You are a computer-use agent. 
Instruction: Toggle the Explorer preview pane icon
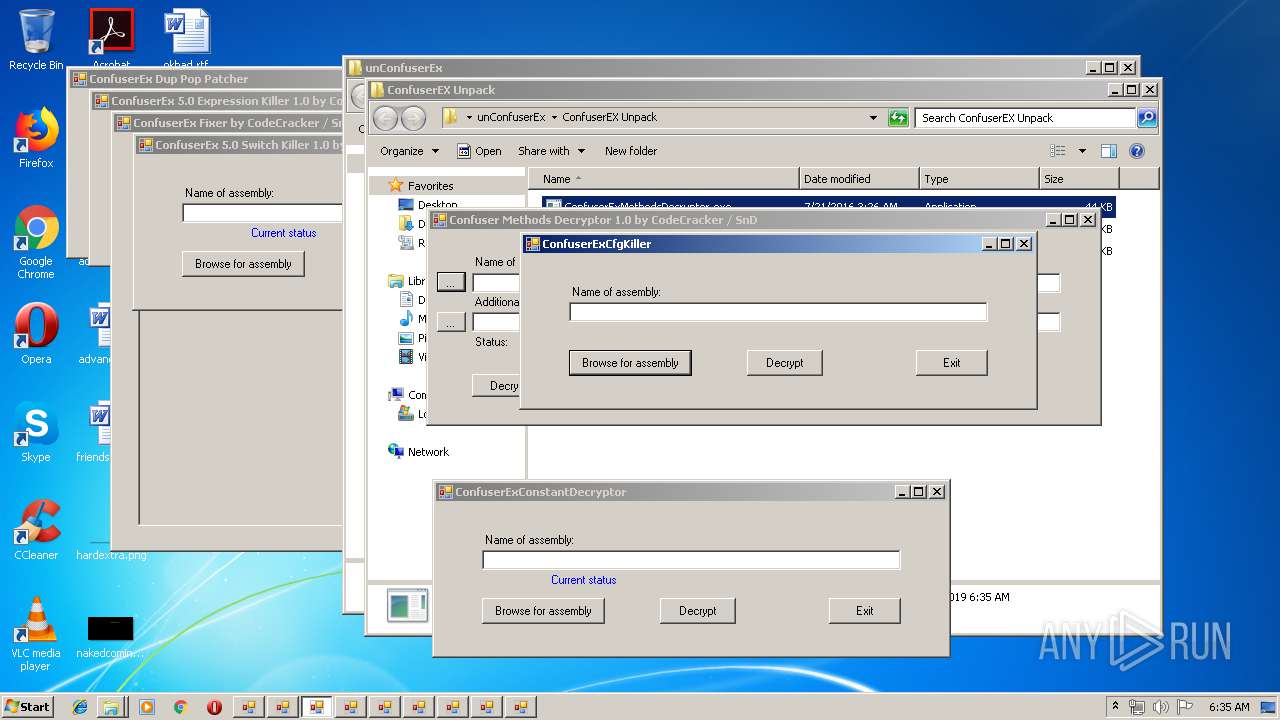click(1108, 151)
